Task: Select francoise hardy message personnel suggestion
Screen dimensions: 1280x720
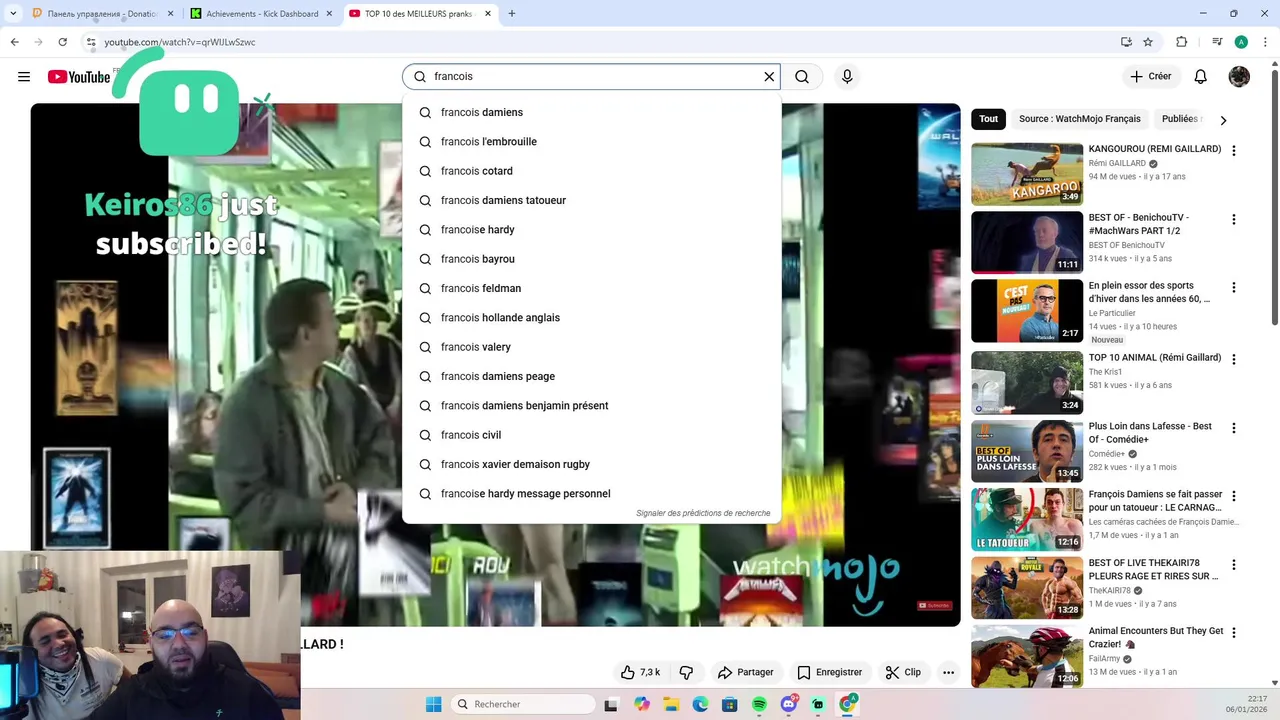Action: click(591, 494)
